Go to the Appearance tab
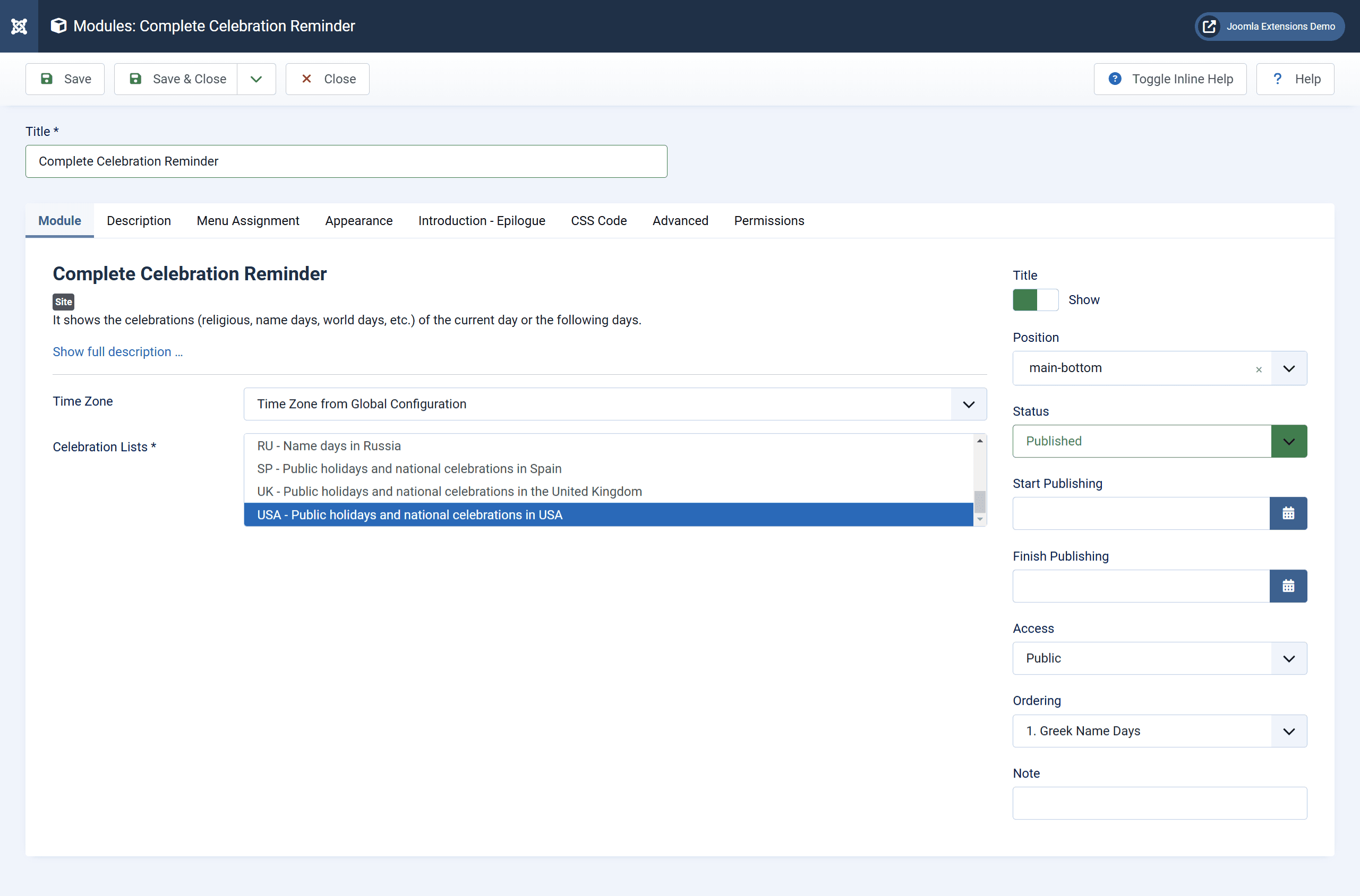 [x=359, y=221]
